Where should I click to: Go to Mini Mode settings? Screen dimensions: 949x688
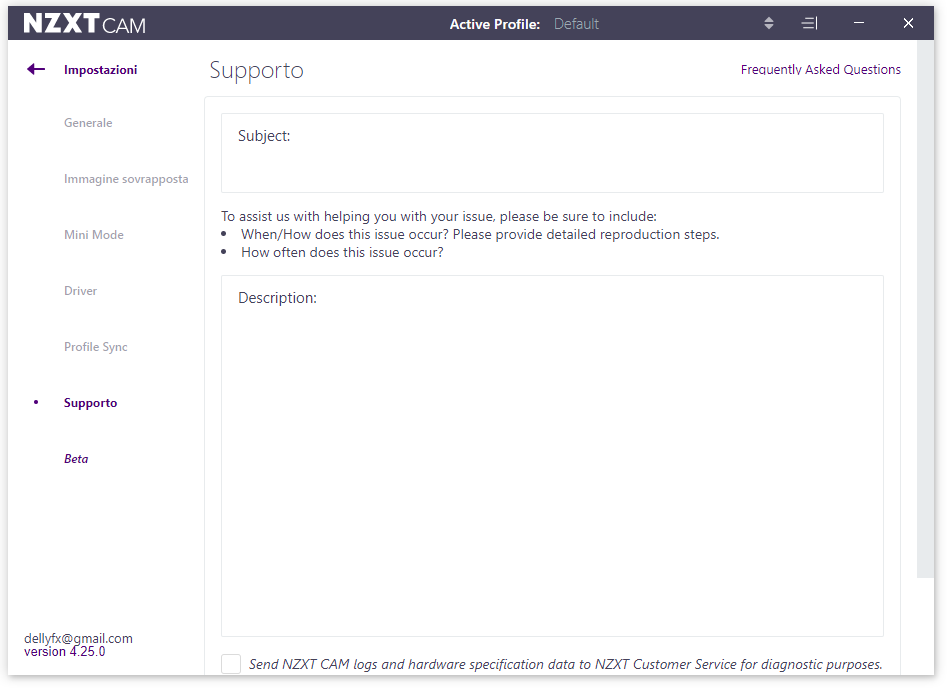[94, 235]
